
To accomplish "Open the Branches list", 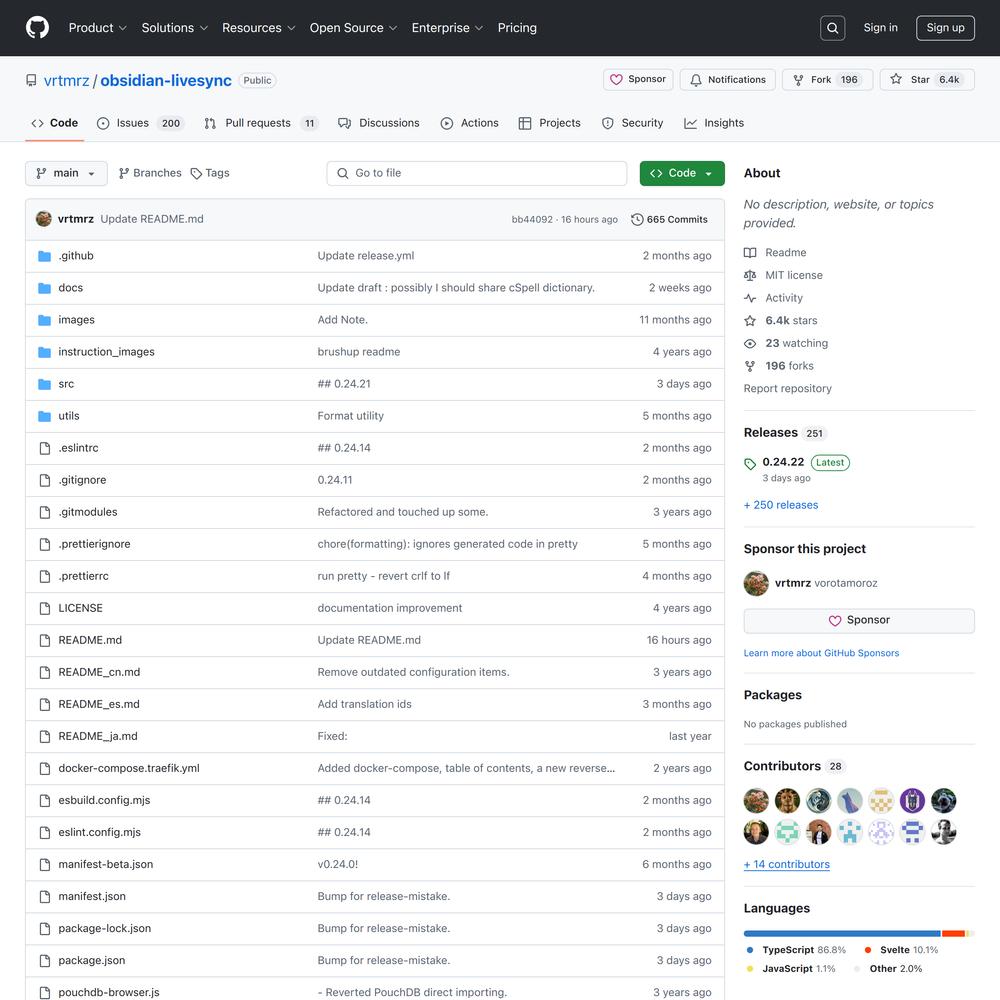I will coord(150,173).
